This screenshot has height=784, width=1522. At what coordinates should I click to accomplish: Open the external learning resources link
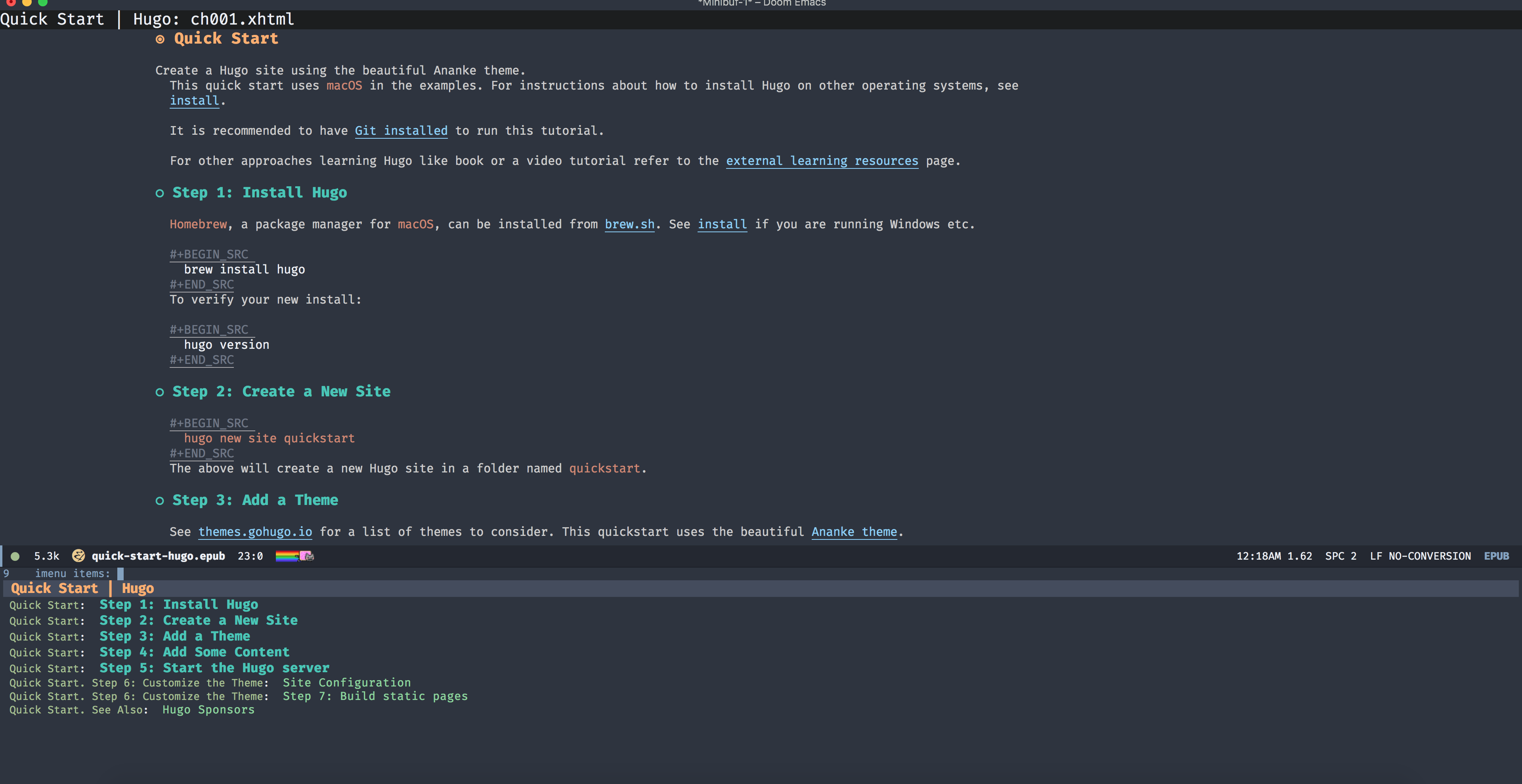pyautogui.click(x=822, y=161)
